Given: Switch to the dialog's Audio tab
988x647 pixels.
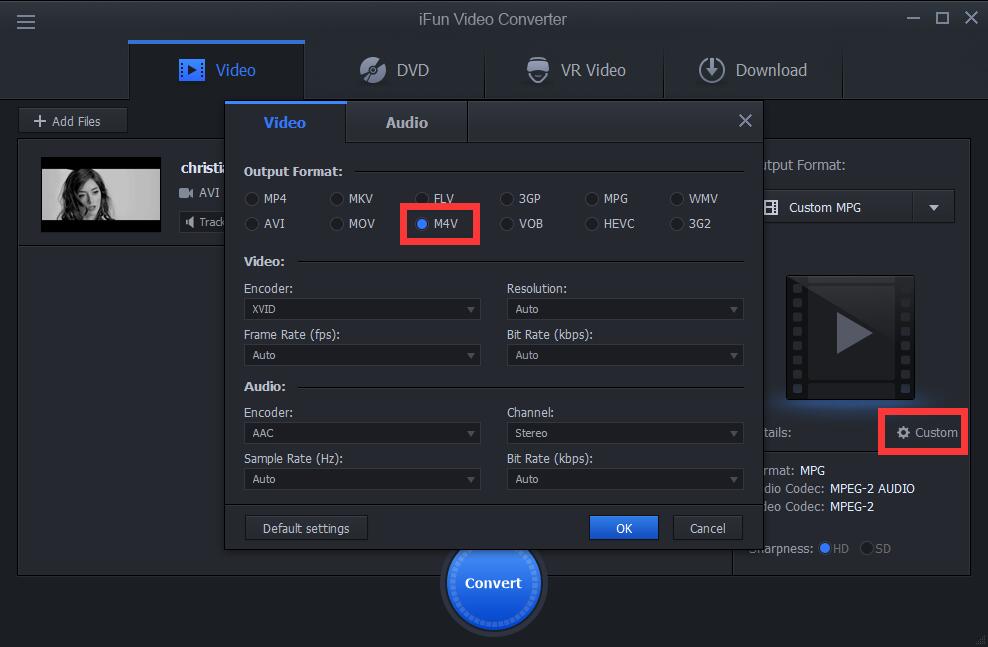Looking at the screenshot, I should coord(406,122).
